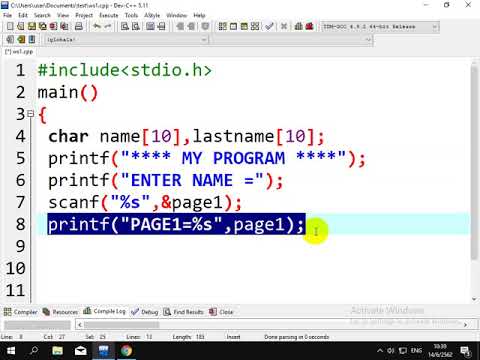Image resolution: width=480 pixels, height=360 pixels.
Task: Save the current file via toolbar icon
Action: pyautogui.click(x=32, y=26)
